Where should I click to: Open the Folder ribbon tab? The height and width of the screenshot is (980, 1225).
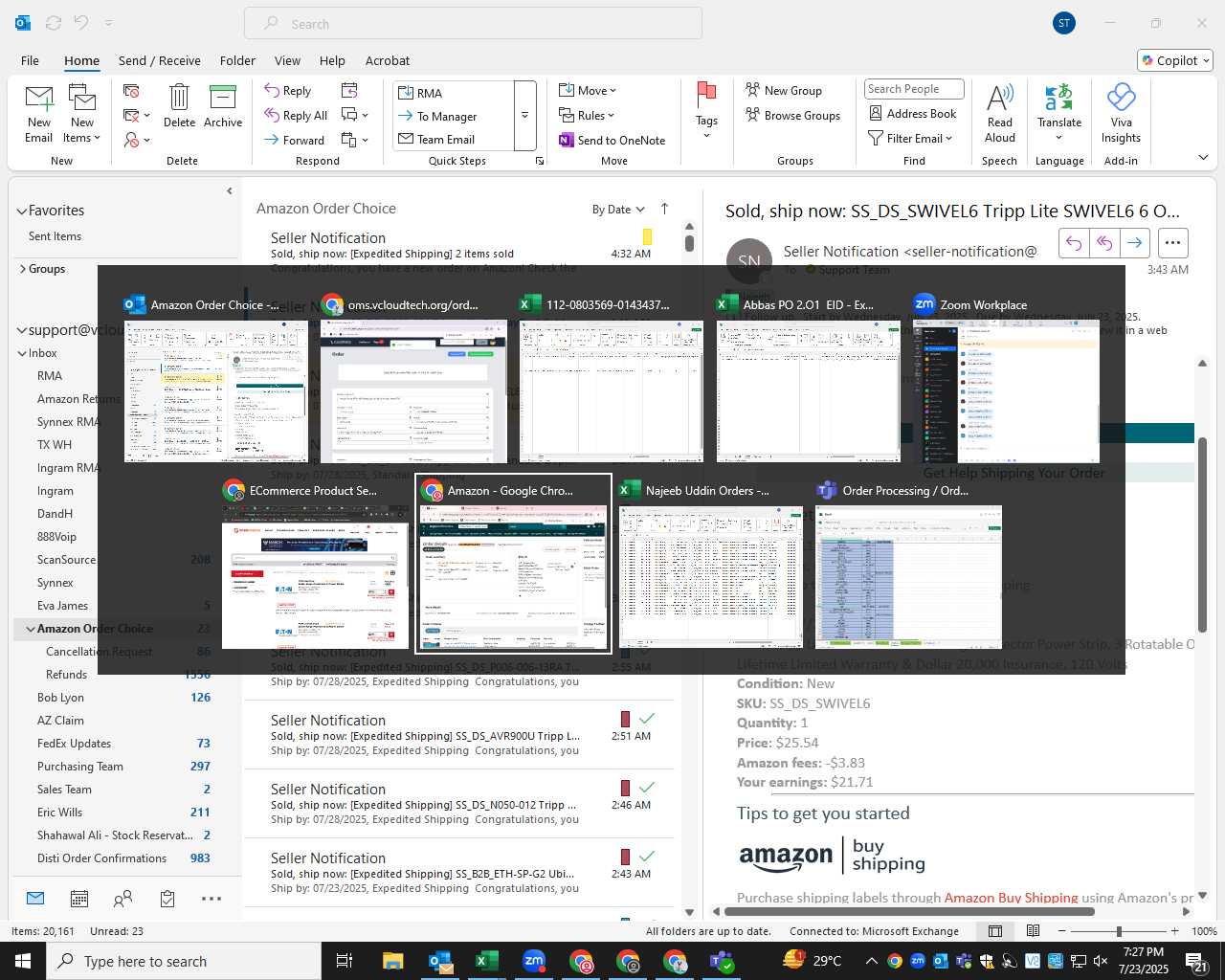click(237, 60)
